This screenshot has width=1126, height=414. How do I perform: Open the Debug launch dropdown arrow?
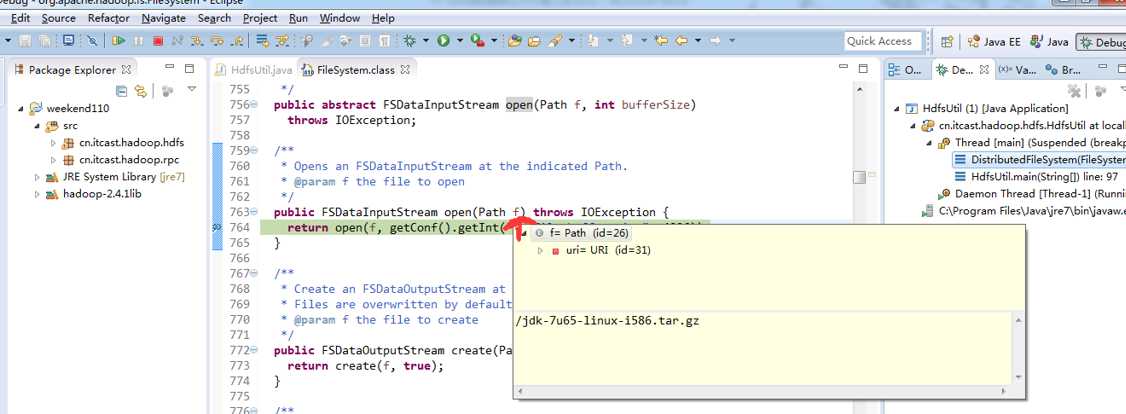tap(426, 41)
